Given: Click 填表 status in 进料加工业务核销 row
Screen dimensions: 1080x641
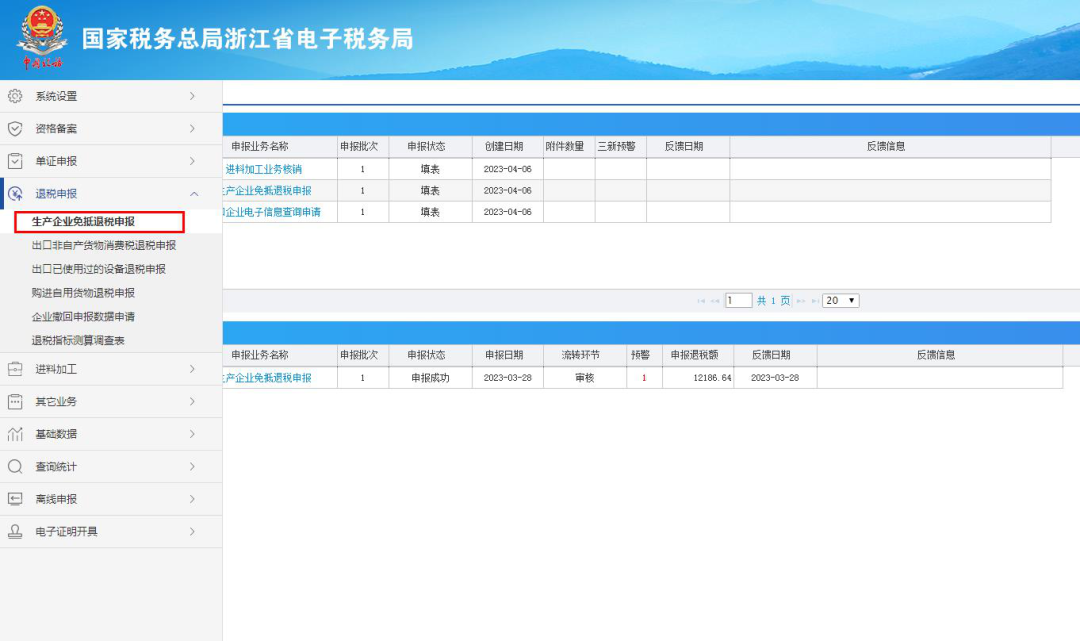Looking at the screenshot, I should (430, 169).
